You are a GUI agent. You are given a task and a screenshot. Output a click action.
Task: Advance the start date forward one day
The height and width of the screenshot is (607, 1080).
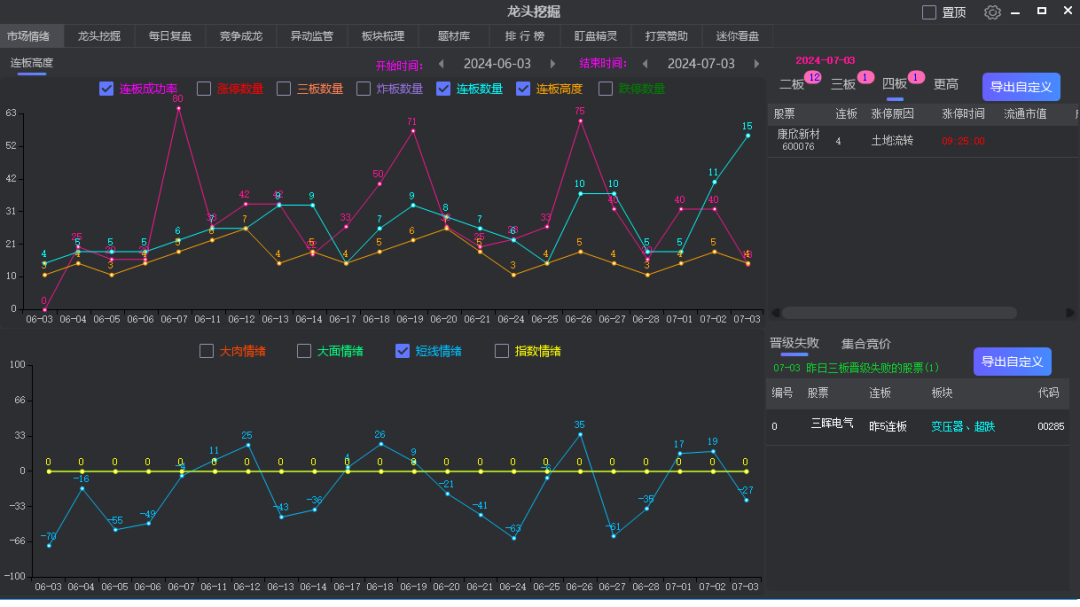point(552,64)
